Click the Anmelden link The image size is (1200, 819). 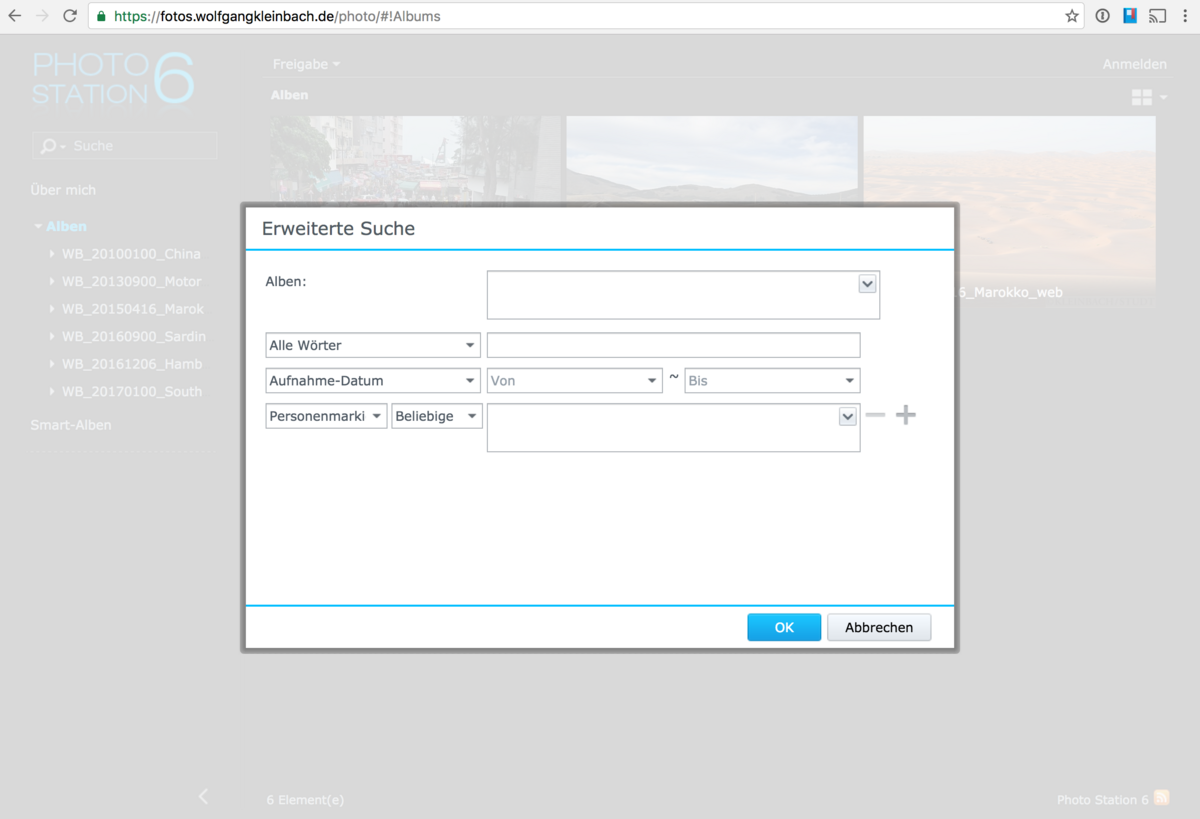point(1134,64)
